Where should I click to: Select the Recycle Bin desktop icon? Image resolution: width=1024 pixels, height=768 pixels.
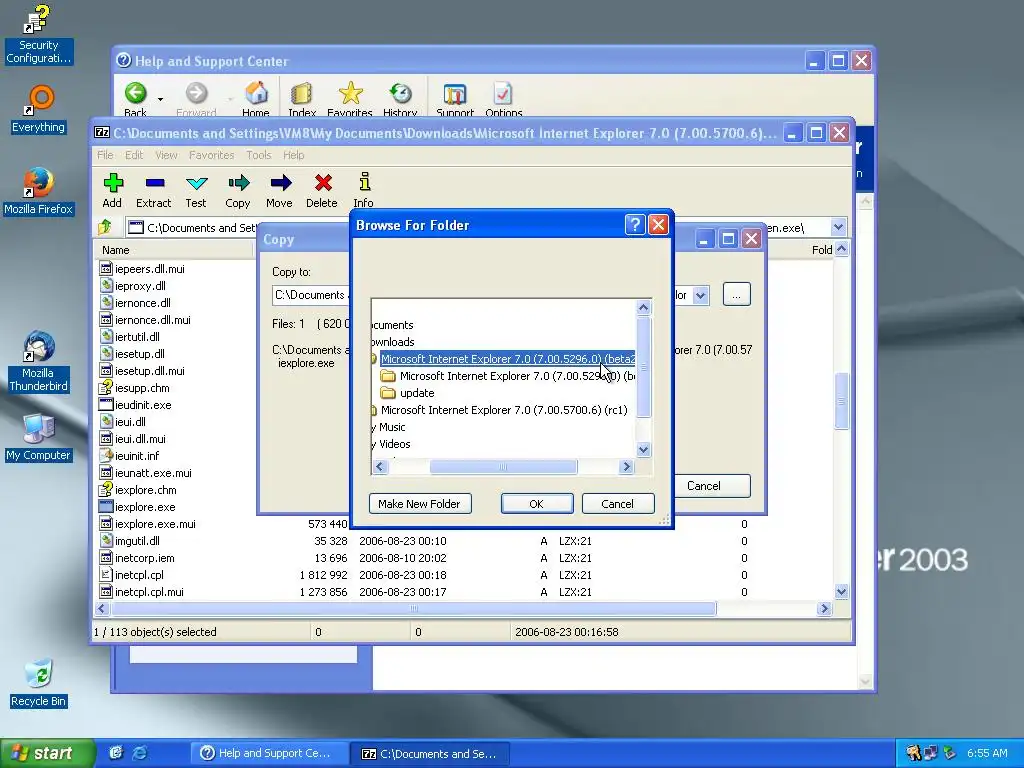[x=38, y=683]
